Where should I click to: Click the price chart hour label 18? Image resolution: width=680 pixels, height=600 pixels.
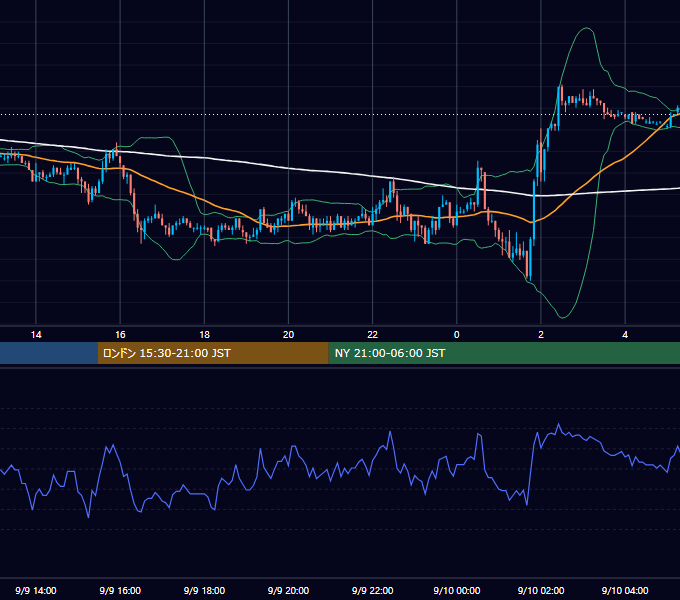coord(204,335)
